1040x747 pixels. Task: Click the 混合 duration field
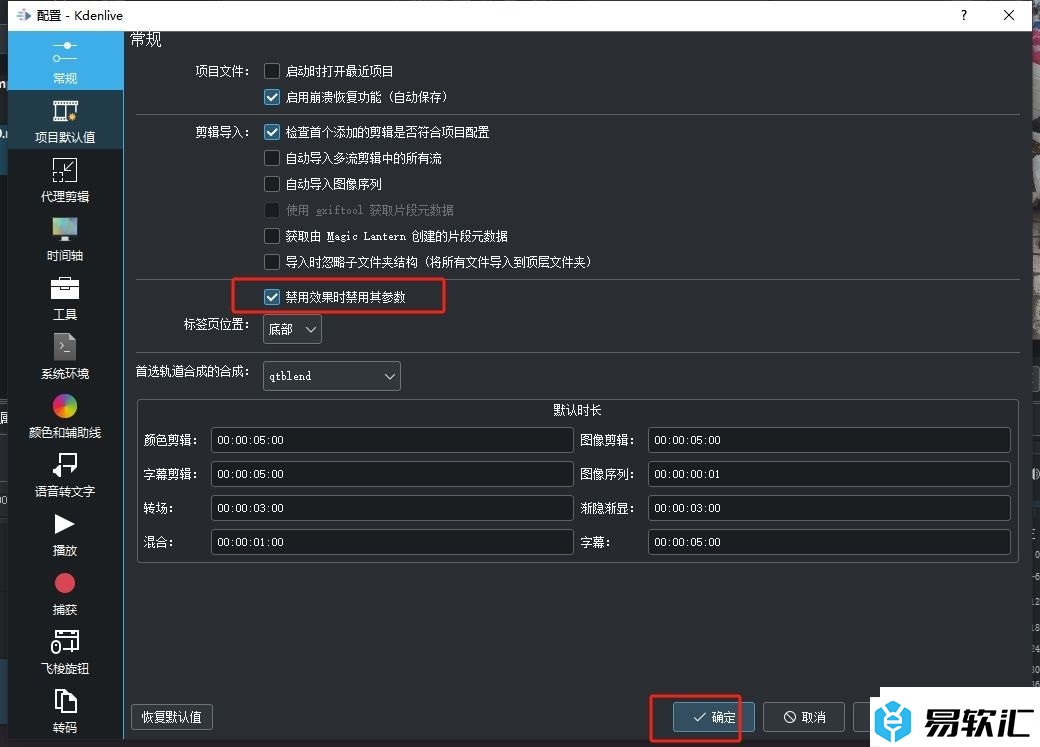[x=392, y=542]
